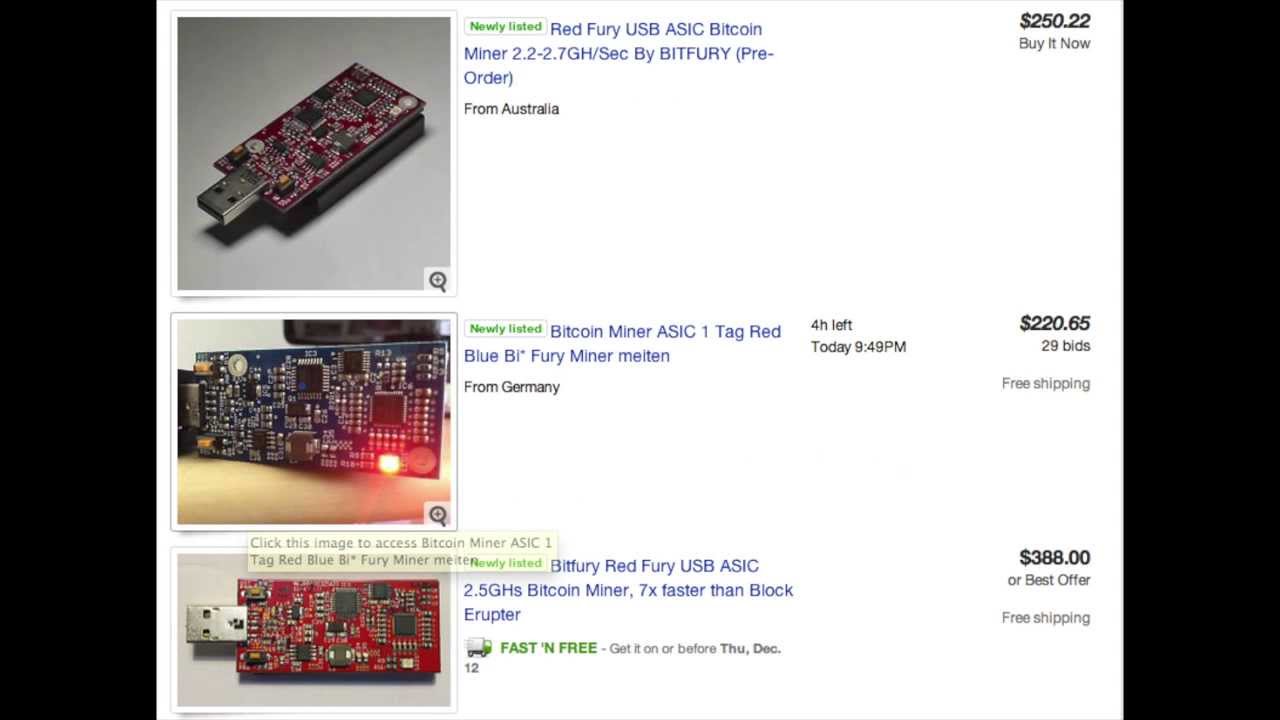Viewport: 1280px width, 720px height.
Task: Click the Newly listed badge on the Germany listing
Action: tap(505, 329)
